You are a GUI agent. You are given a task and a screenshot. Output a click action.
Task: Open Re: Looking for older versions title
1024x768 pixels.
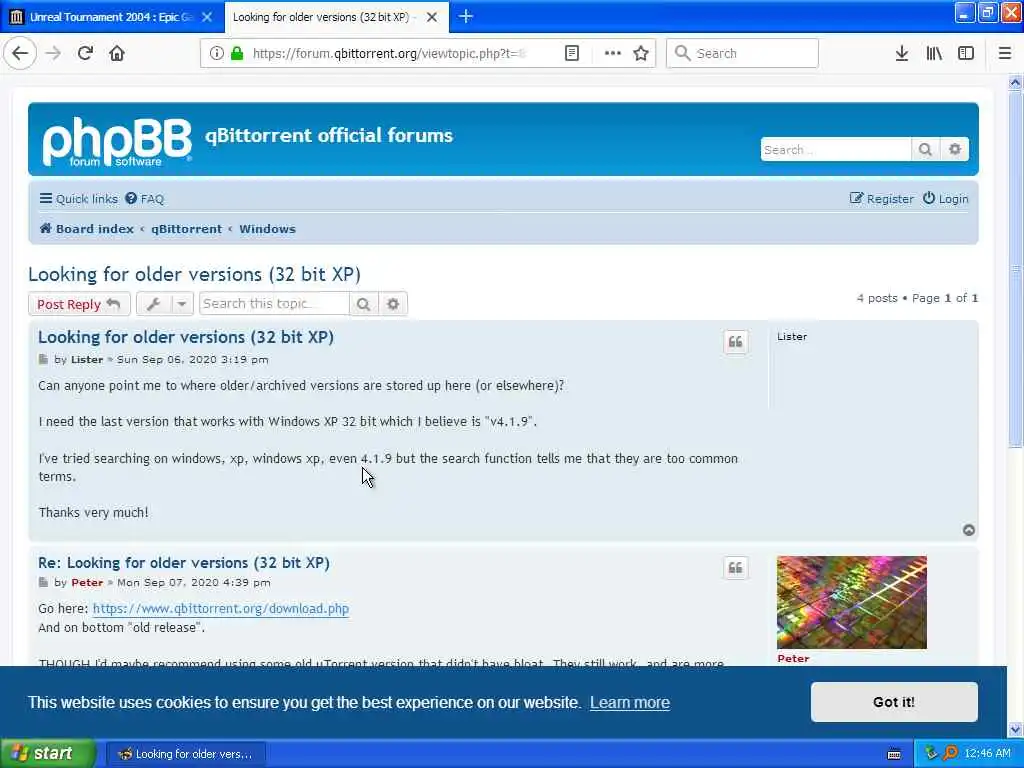point(184,563)
